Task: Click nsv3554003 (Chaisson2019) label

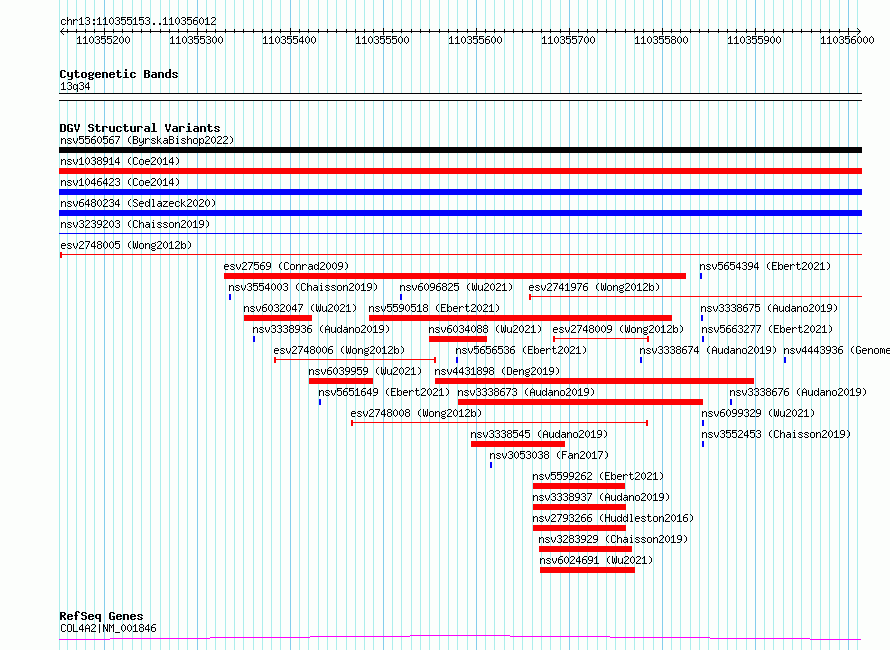Action: [303, 287]
